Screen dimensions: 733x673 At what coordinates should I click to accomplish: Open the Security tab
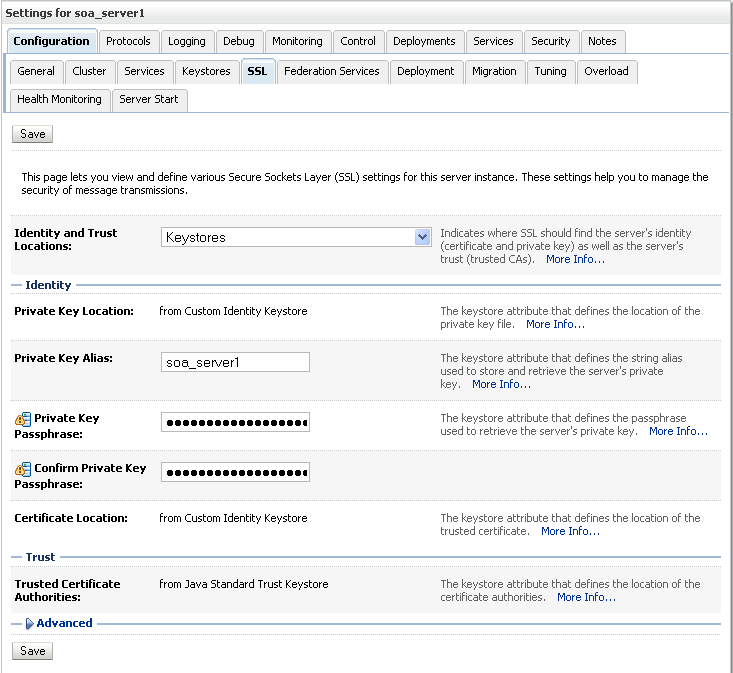[551, 41]
